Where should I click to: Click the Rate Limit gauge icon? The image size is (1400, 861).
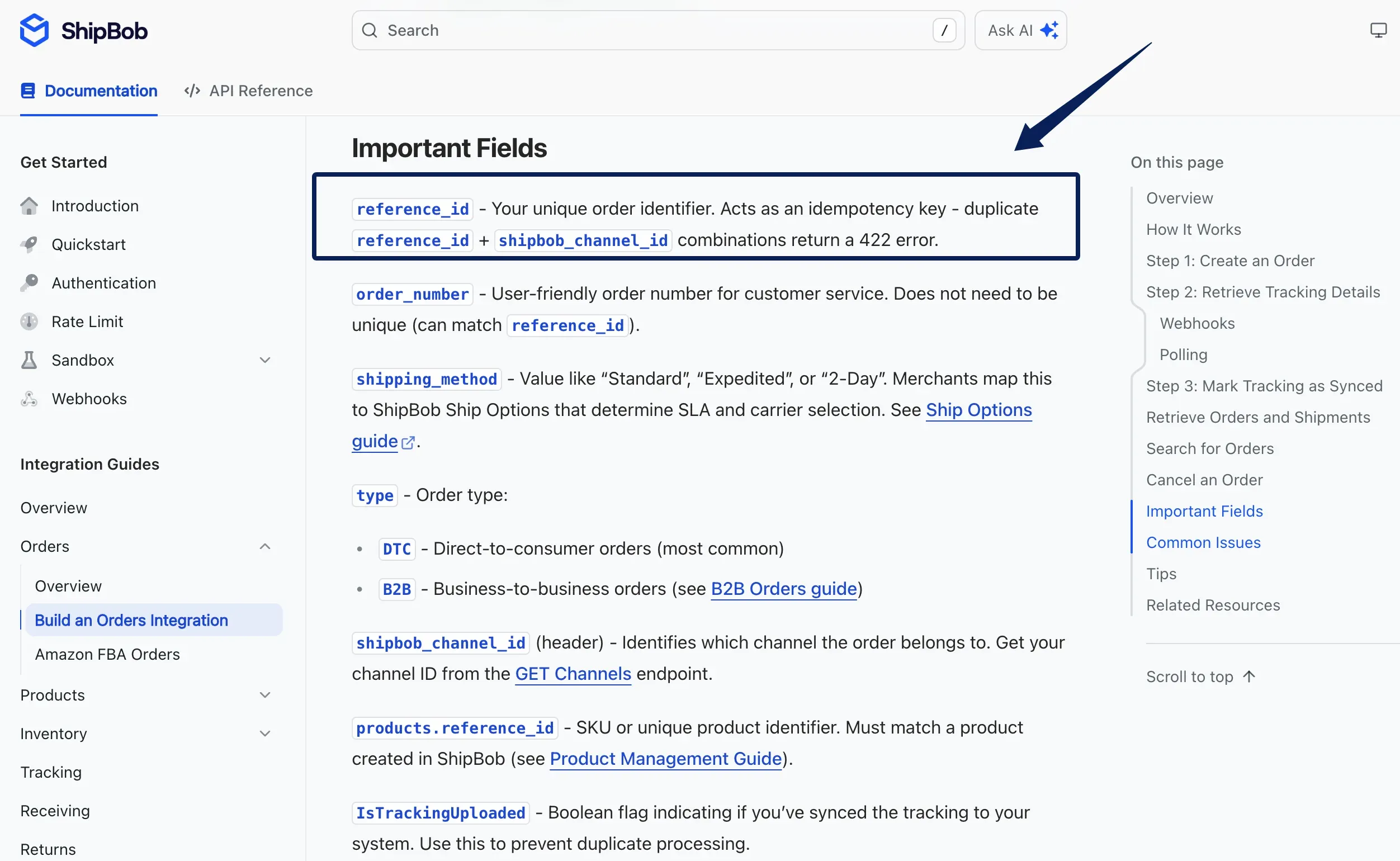[29, 321]
